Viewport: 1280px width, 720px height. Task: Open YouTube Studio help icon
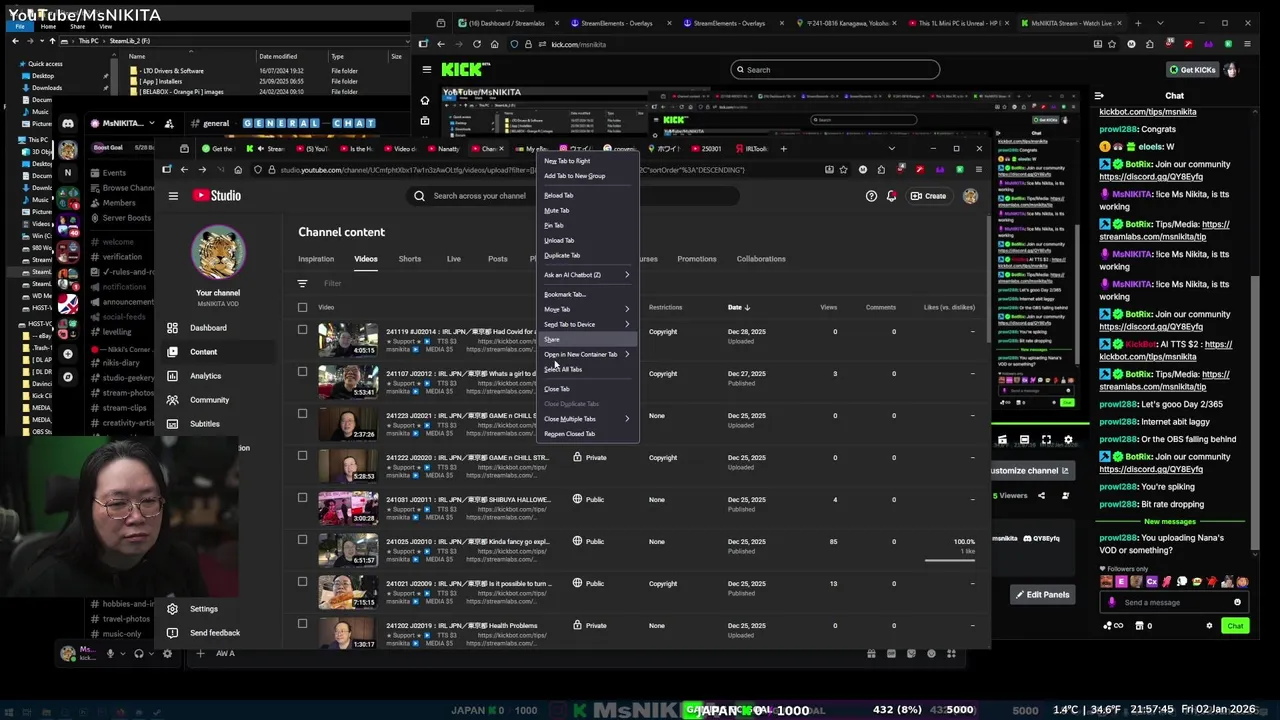871,196
